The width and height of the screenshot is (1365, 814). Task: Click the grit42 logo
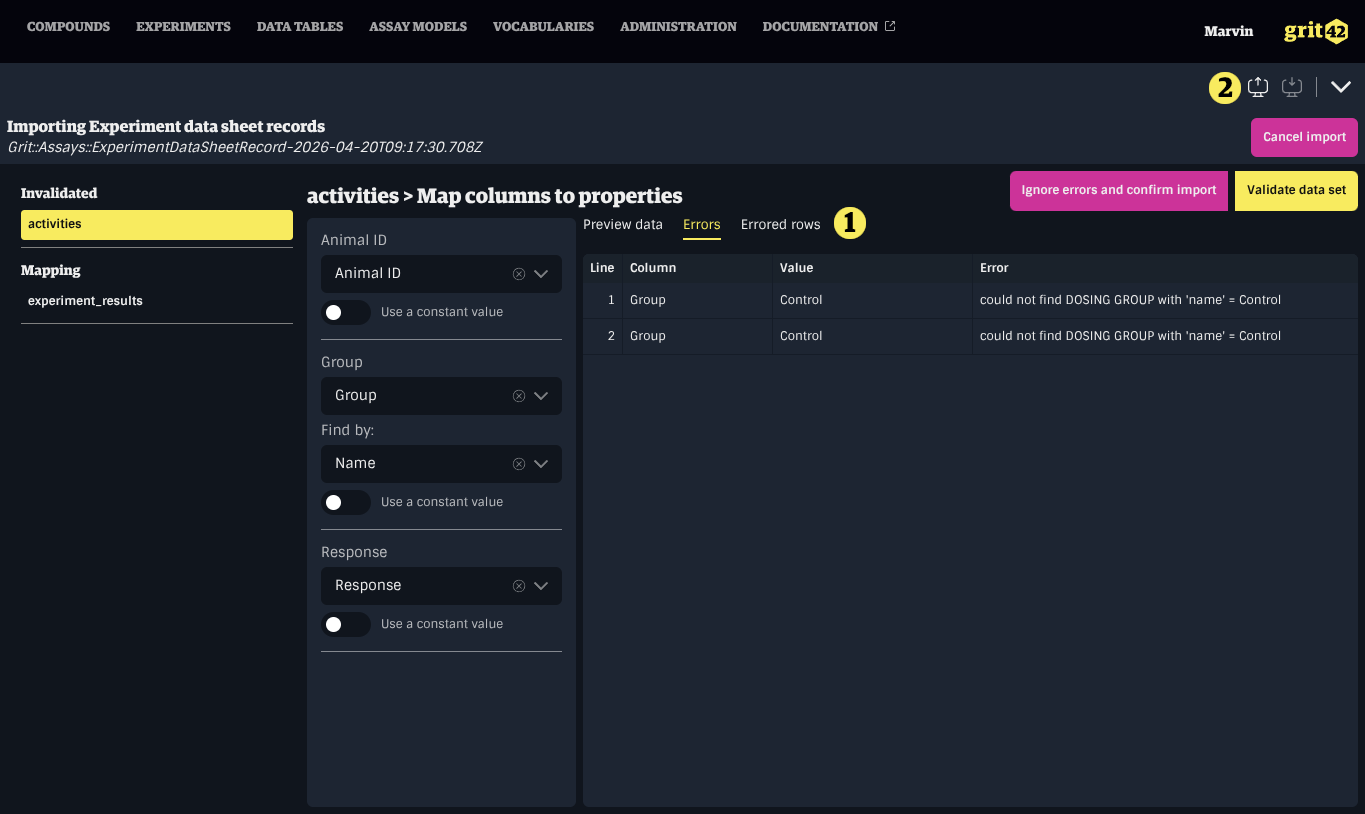[x=1316, y=31]
